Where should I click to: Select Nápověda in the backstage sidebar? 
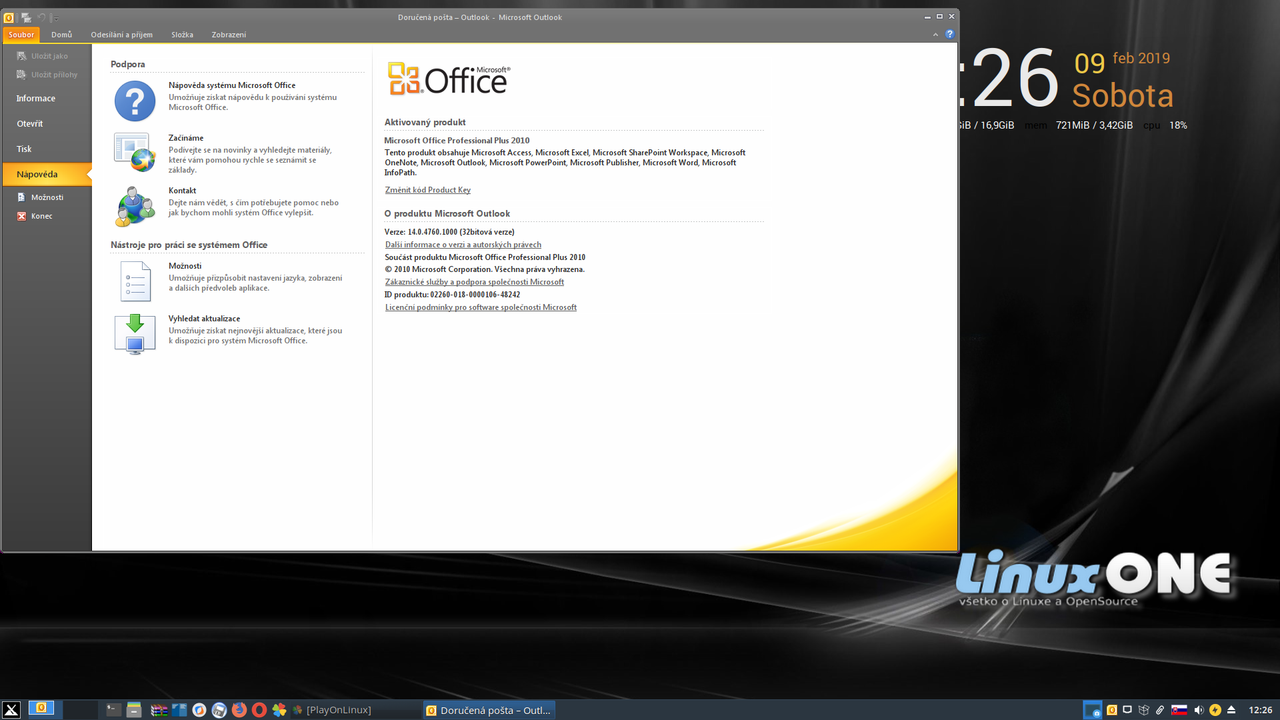pos(46,174)
